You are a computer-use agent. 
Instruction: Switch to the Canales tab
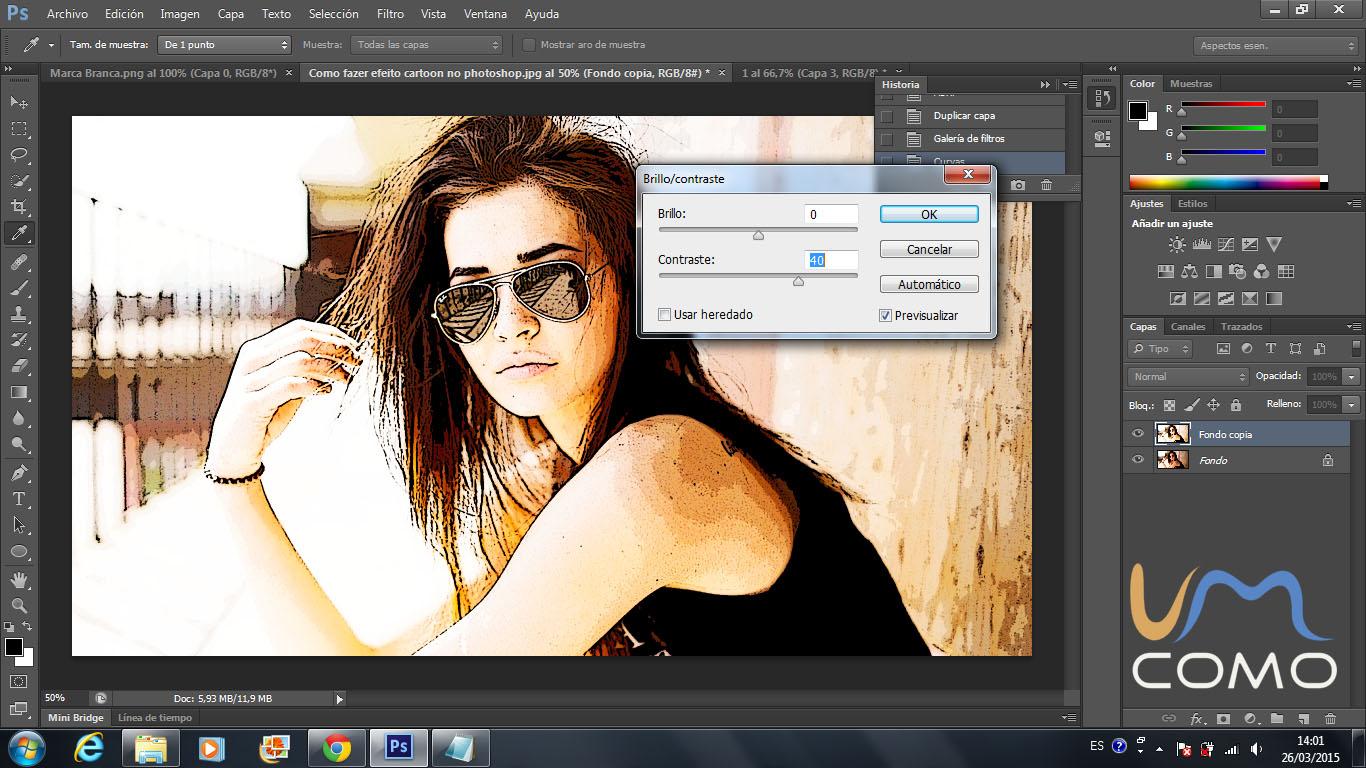[1188, 327]
